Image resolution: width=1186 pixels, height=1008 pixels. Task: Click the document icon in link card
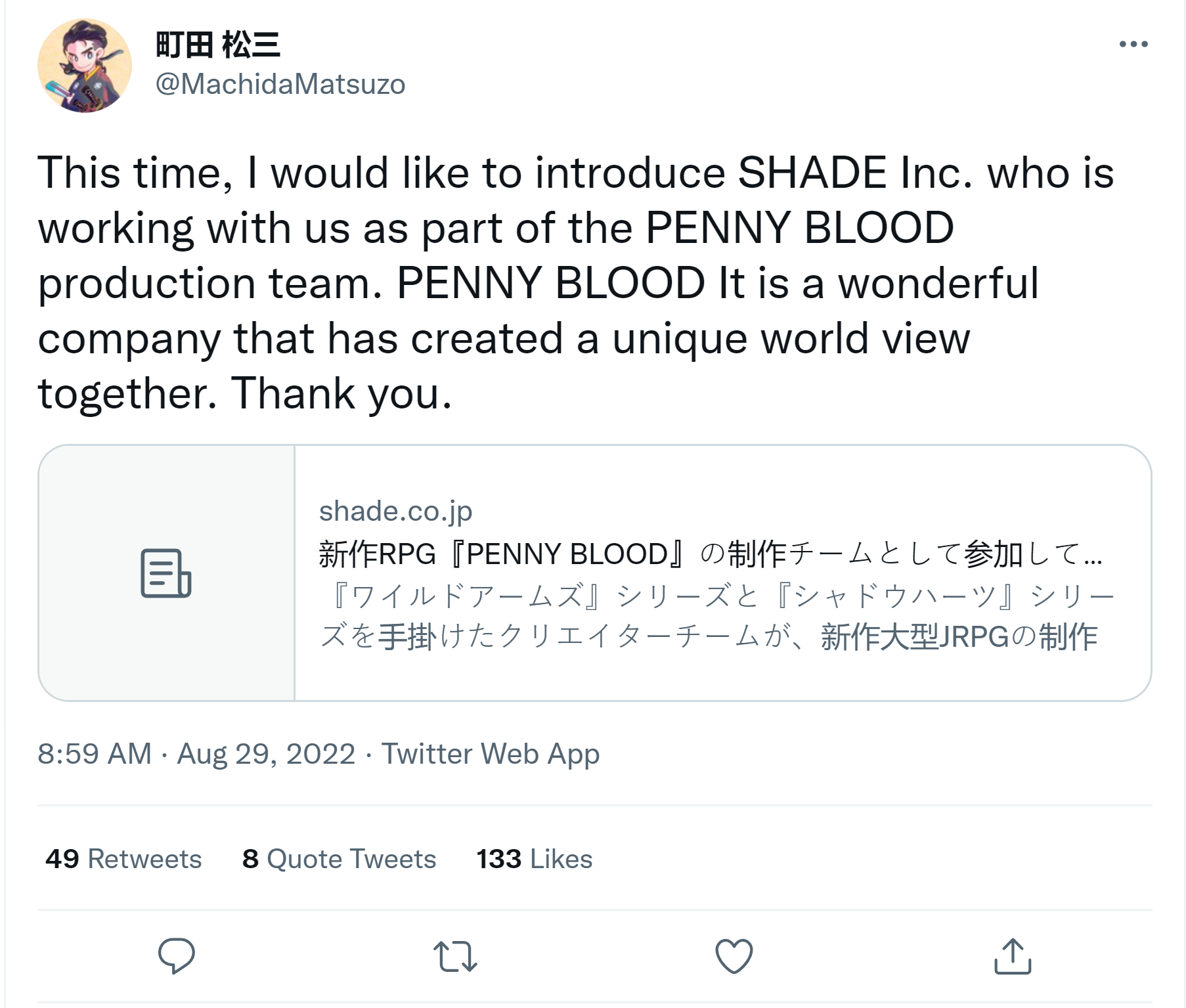[166, 573]
